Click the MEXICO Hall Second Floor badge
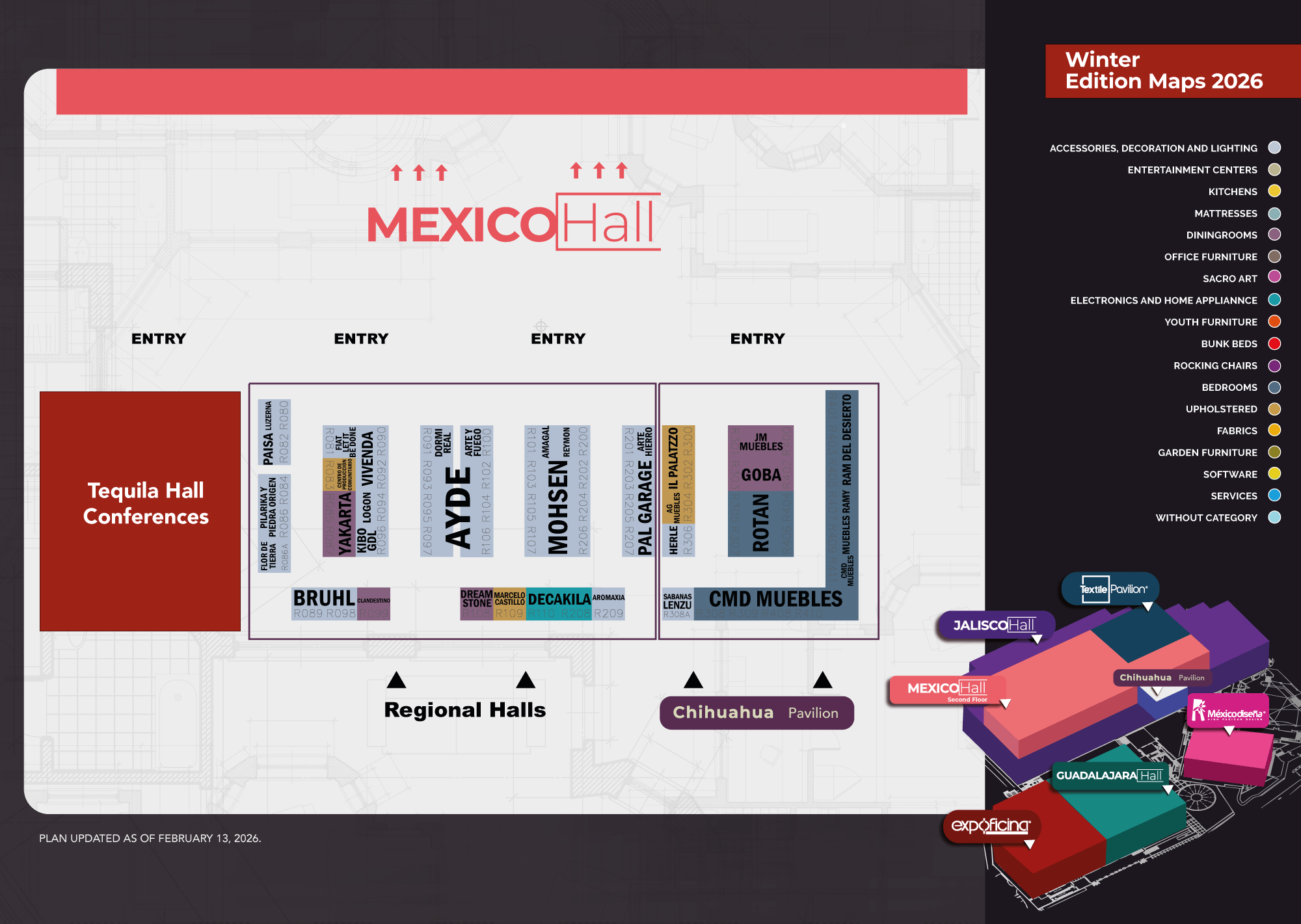This screenshot has height=924, width=1301. 946,689
